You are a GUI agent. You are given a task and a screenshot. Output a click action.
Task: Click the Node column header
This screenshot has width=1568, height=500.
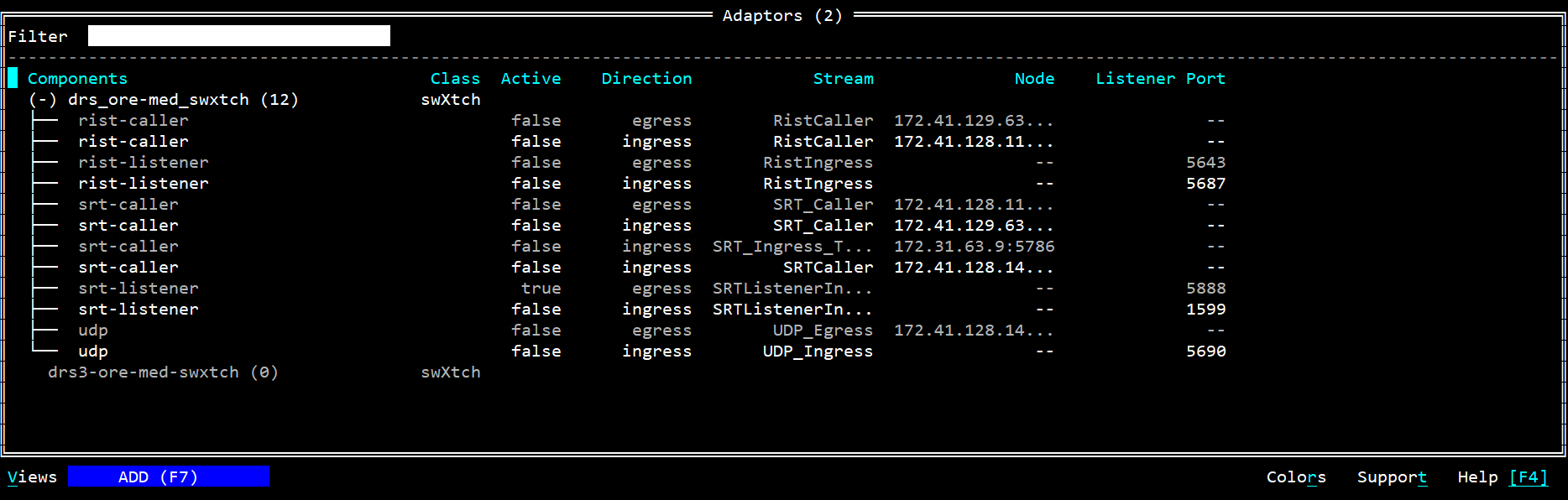click(x=1033, y=78)
